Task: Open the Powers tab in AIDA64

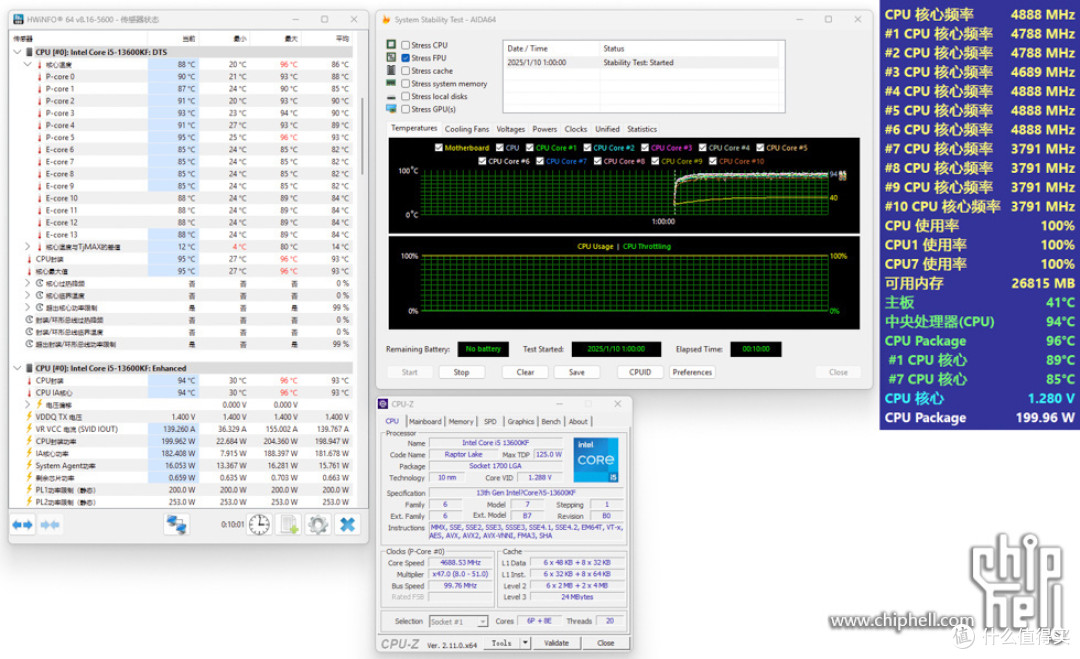Action: [x=544, y=129]
